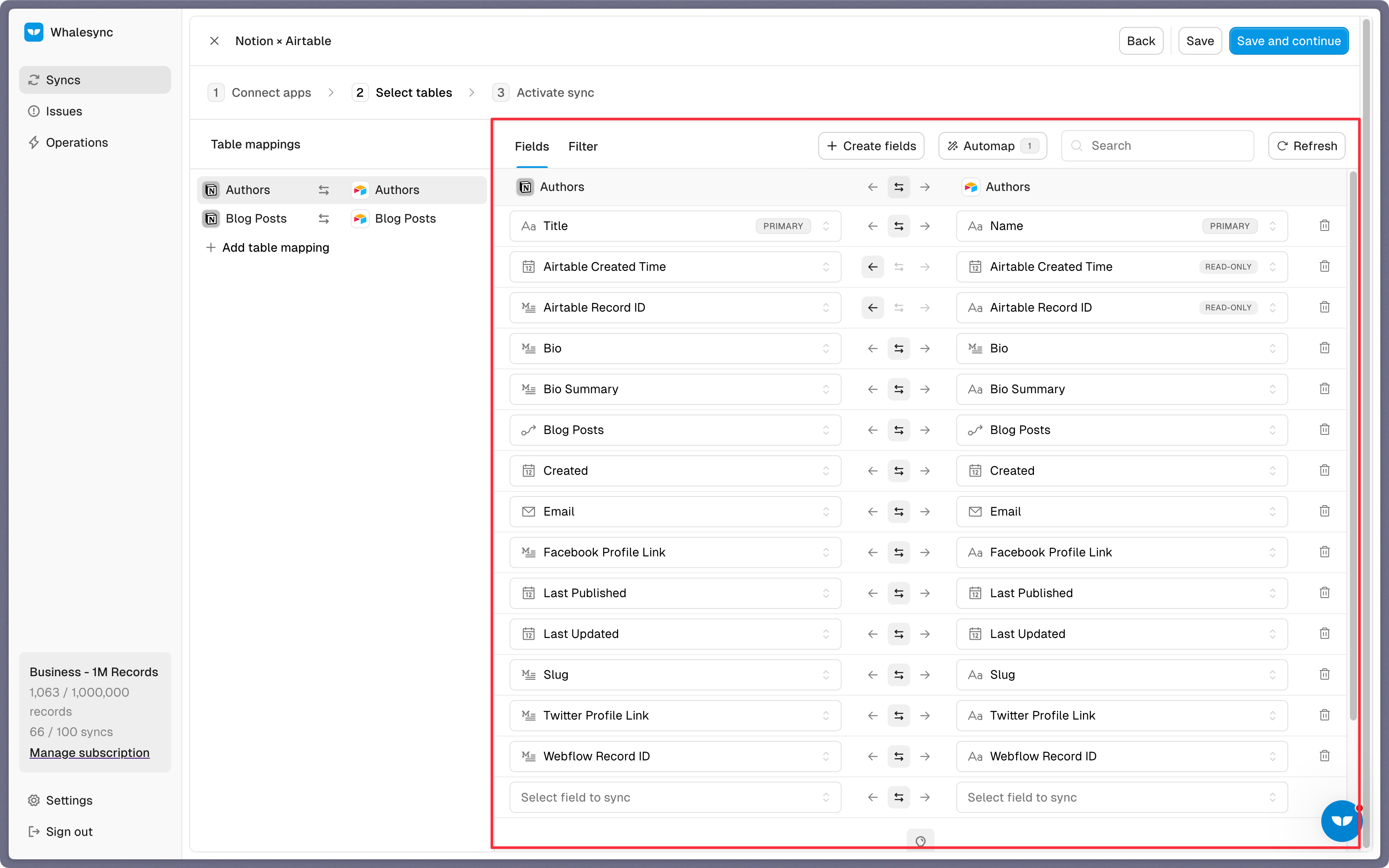The height and width of the screenshot is (868, 1389).
Task: Set Bio field to sync right only
Action: point(925,349)
